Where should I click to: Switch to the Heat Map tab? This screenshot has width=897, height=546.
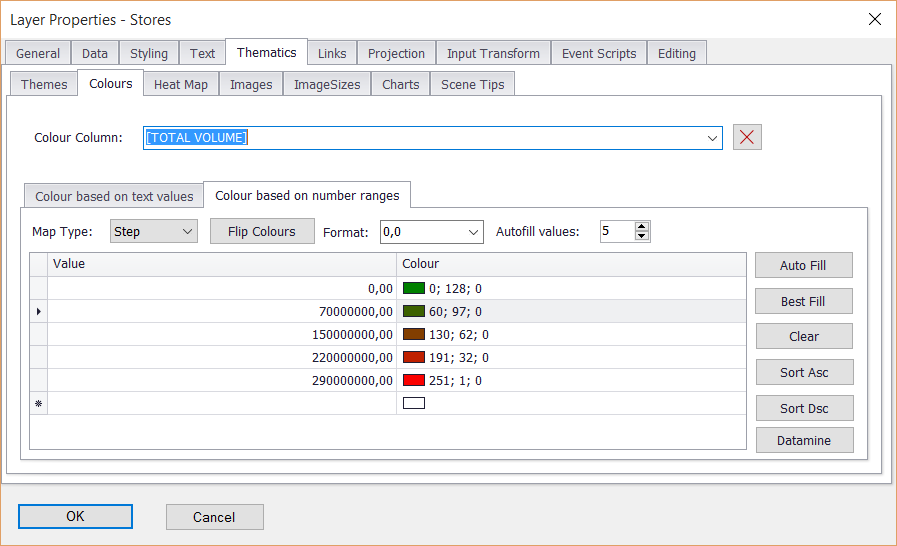[x=181, y=85]
